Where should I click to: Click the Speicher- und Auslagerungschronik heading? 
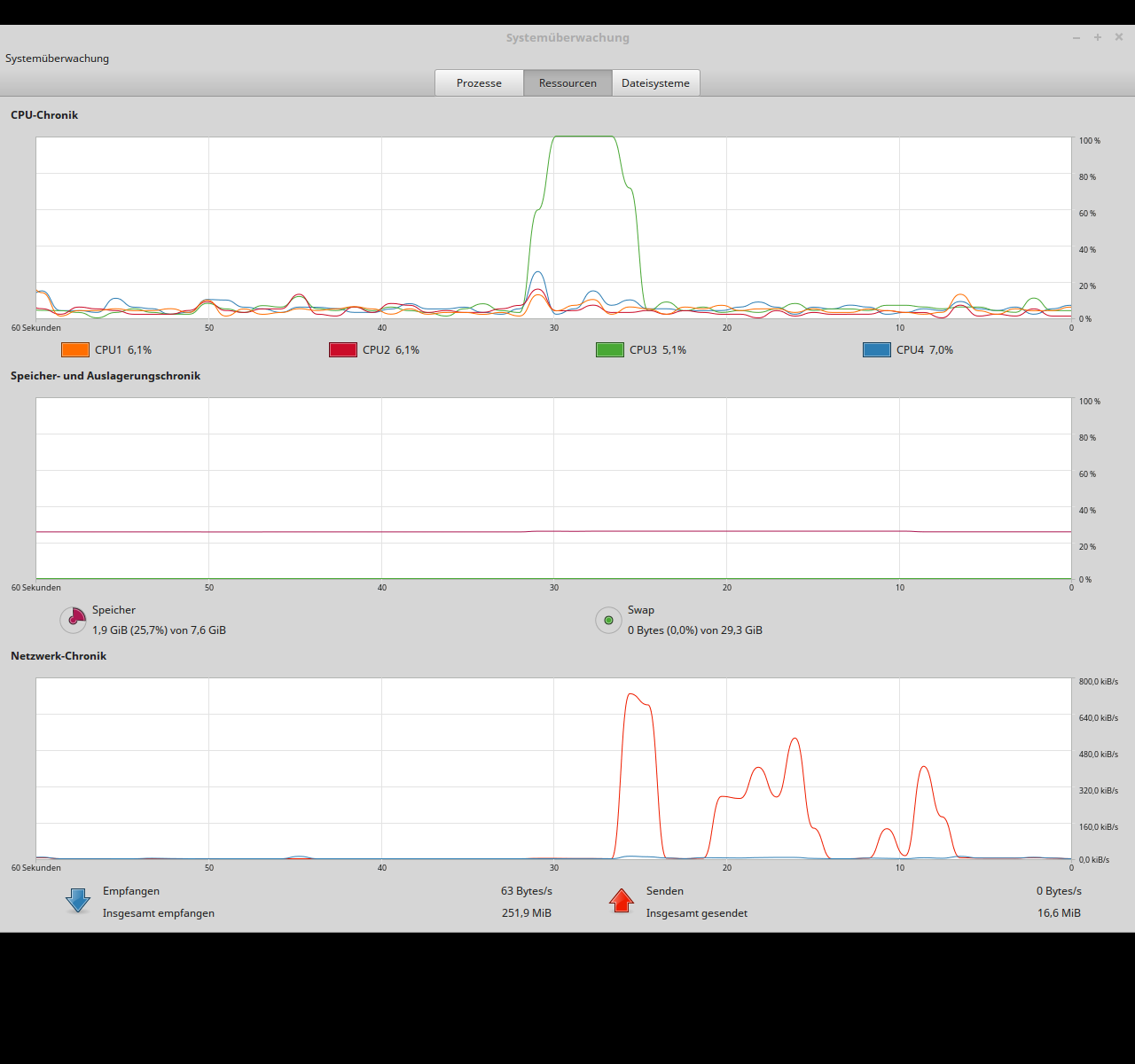[x=106, y=376]
